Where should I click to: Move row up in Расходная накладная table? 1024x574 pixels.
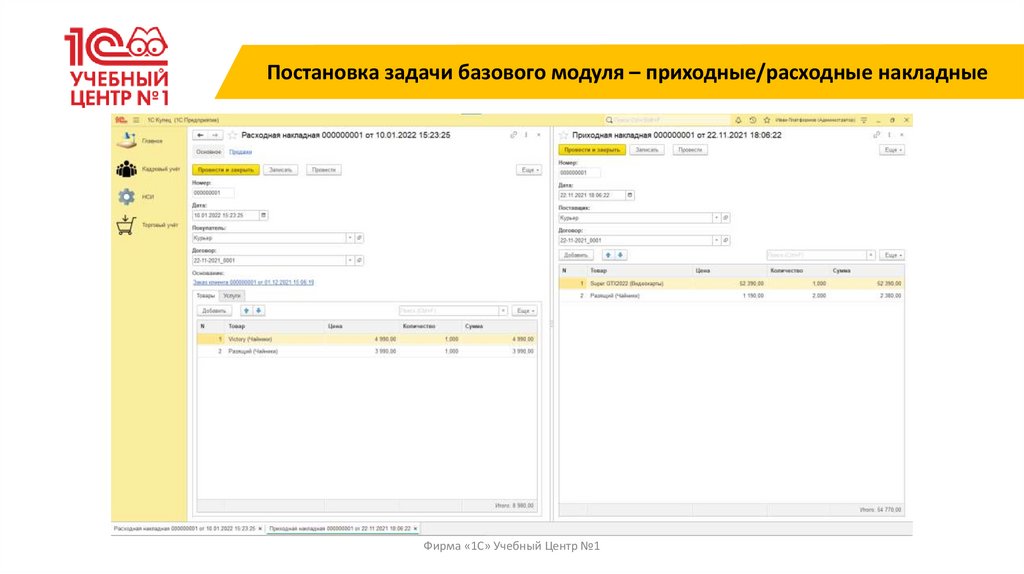point(246,311)
